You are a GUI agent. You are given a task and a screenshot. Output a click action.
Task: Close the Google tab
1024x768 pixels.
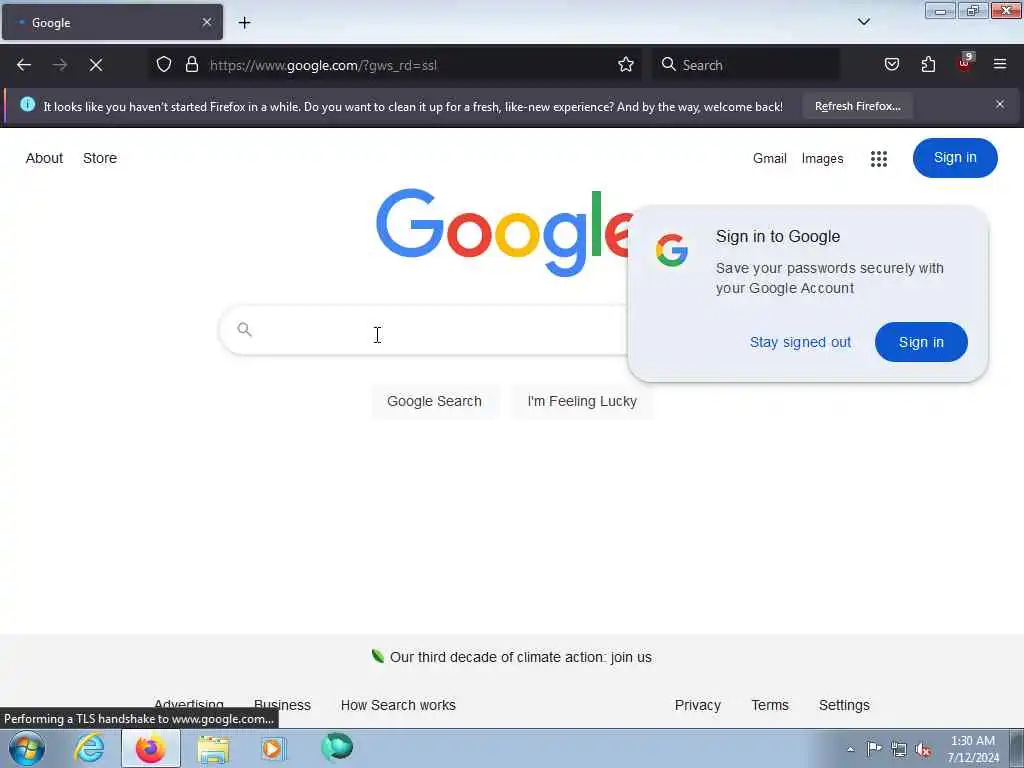(207, 22)
